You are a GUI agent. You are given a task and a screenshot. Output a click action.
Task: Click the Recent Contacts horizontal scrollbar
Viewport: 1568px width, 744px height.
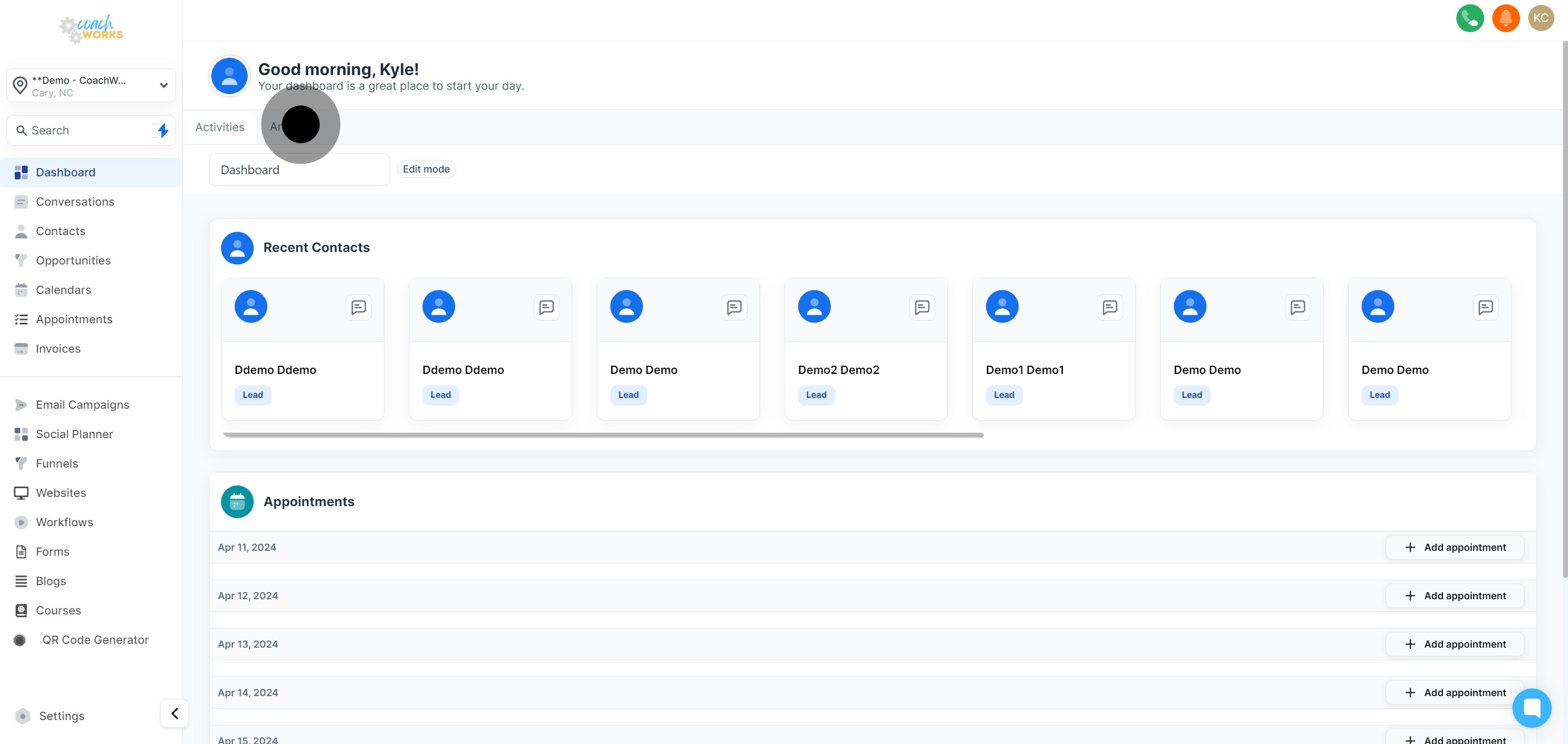[603, 435]
